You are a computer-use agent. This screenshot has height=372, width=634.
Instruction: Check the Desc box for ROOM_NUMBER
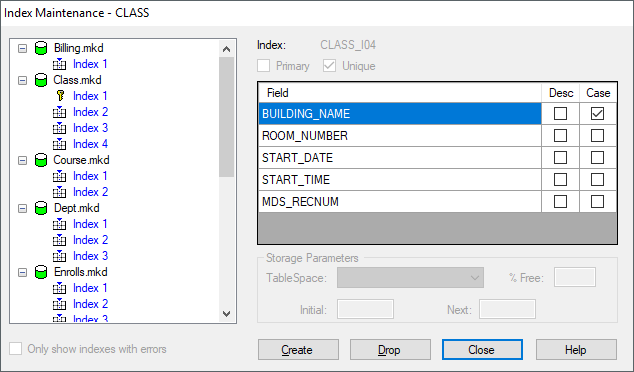(x=560, y=135)
